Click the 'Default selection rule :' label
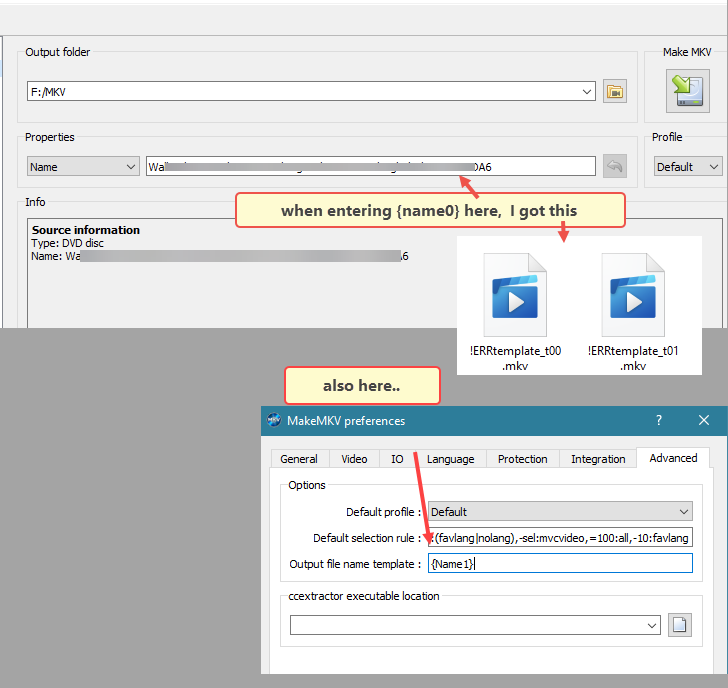 point(367,538)
